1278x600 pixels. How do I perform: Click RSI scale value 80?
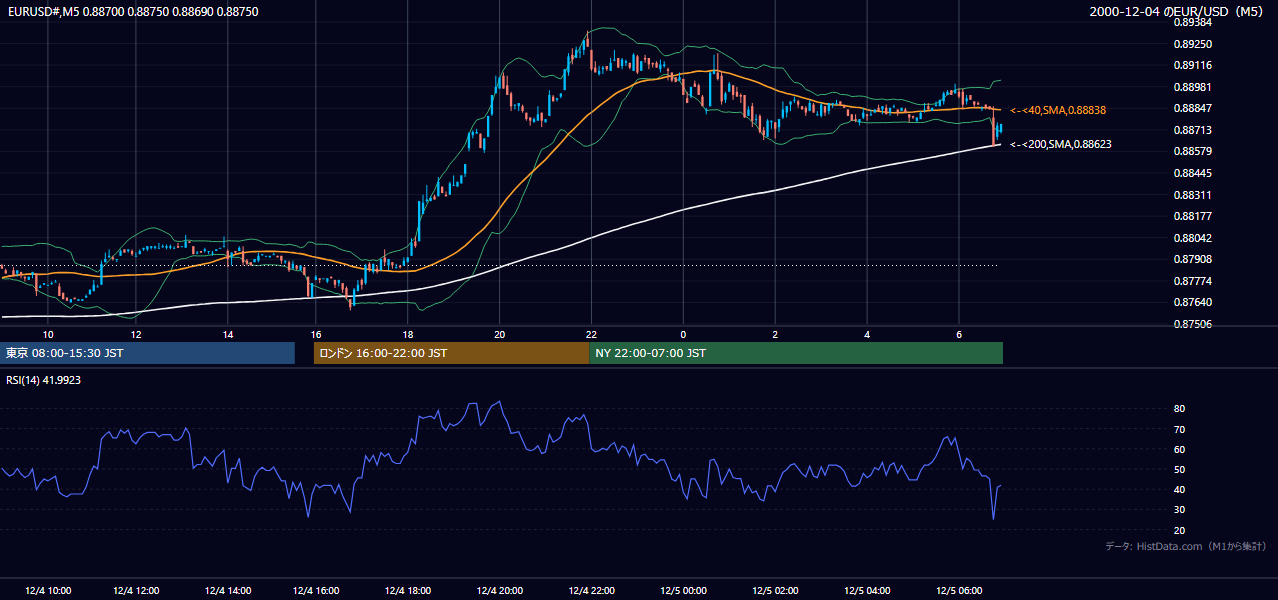1179,409
